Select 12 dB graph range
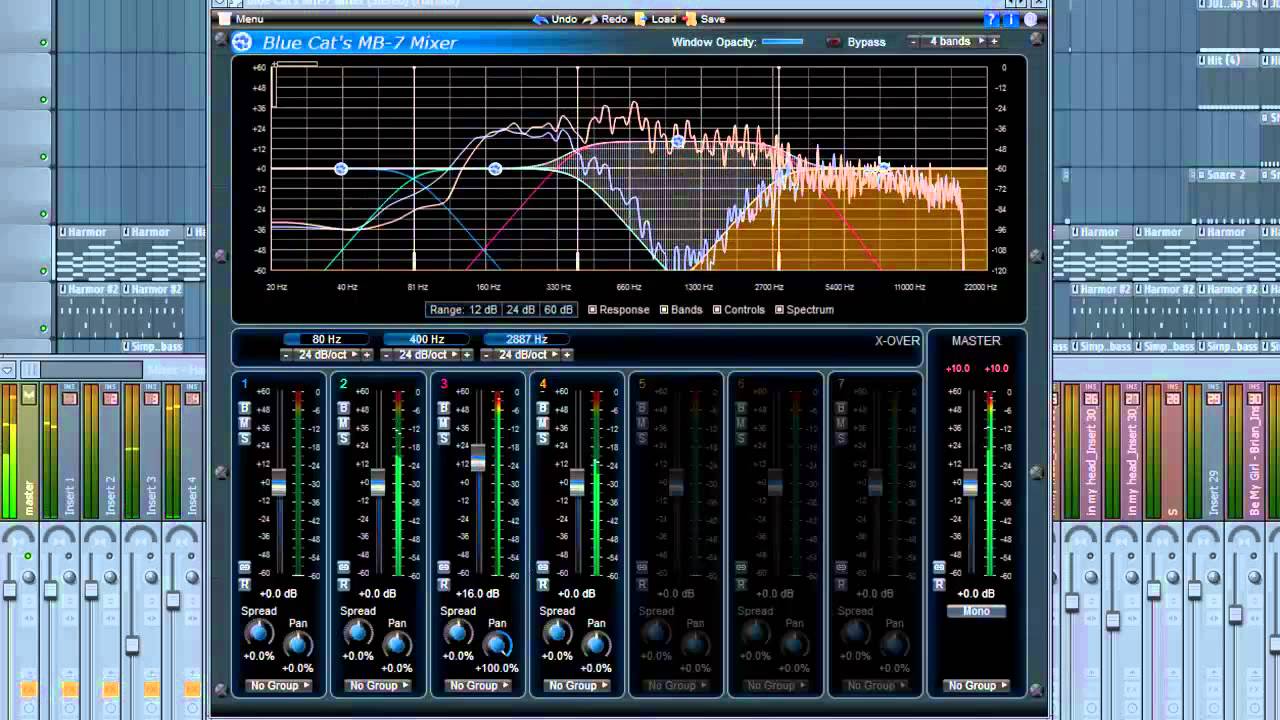This screenshot has width=1280, height=720. pyautogui.click(x=483, y=310)
